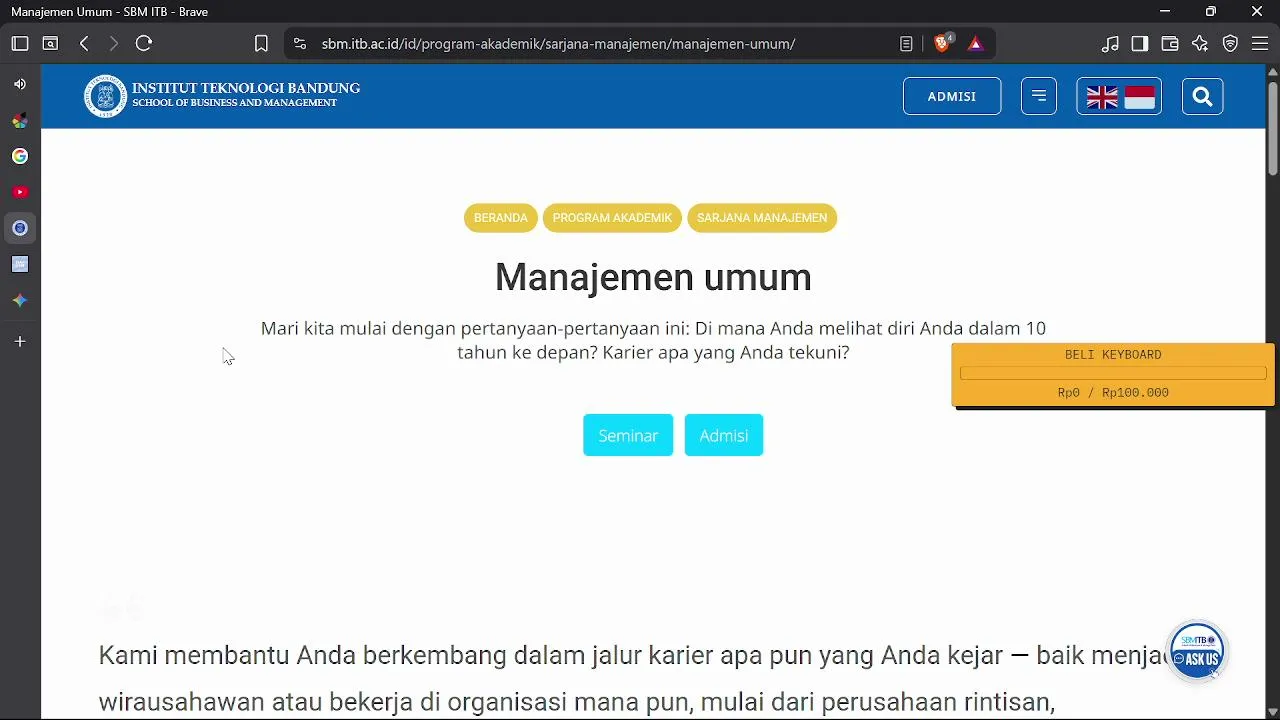
Task: Bookmark this page with the bookmark icon
Action: (261, 43)
